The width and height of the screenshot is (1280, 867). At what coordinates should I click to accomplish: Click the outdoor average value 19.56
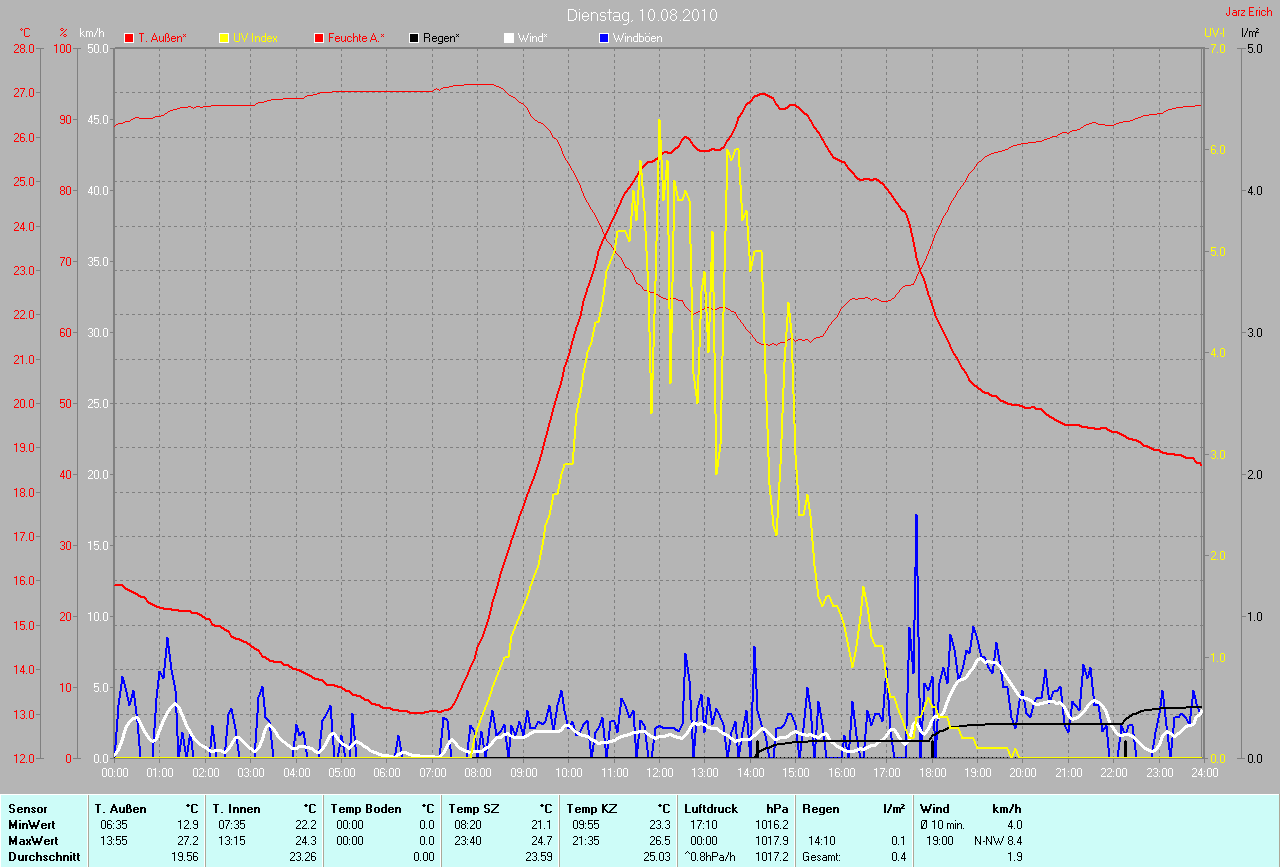[x=185, y=857]
